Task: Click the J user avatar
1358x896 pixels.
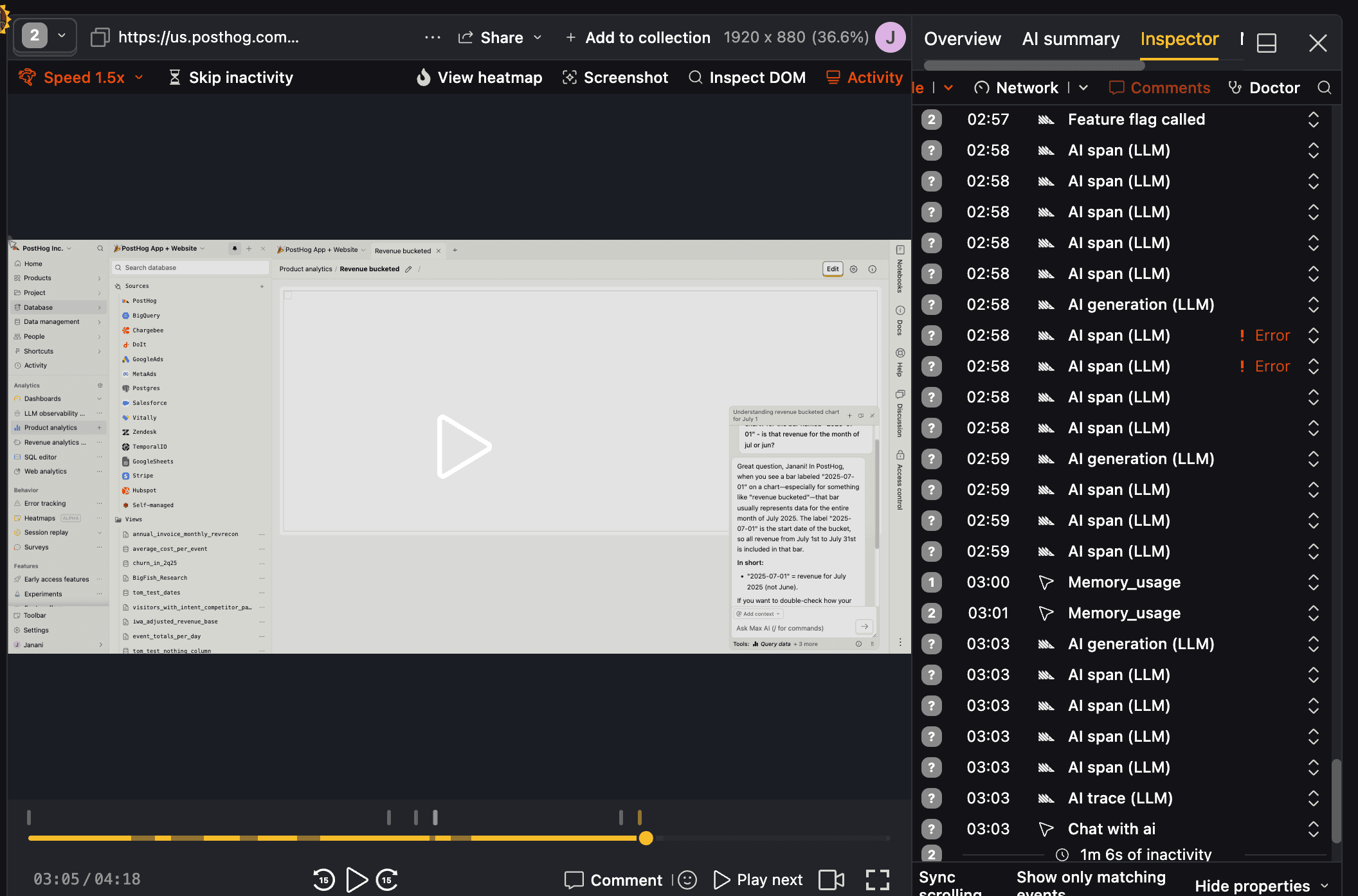Action: [x=891, y=37]
